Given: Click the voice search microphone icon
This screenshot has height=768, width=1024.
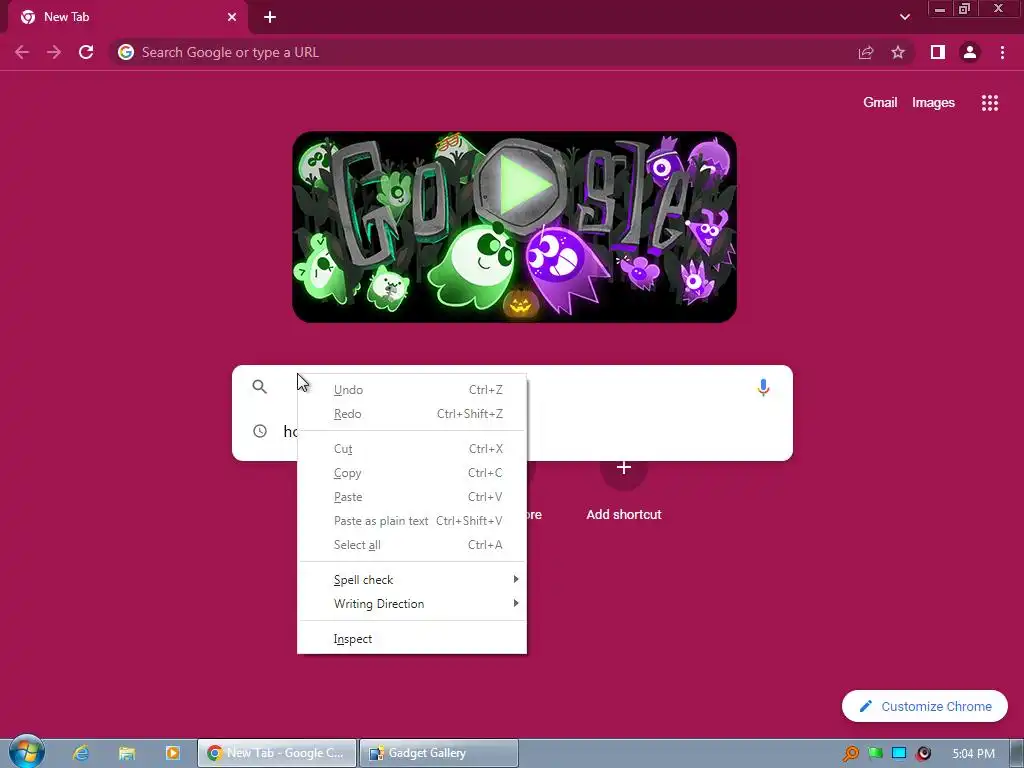Looking at the screenshot, I should coord(763,387).
